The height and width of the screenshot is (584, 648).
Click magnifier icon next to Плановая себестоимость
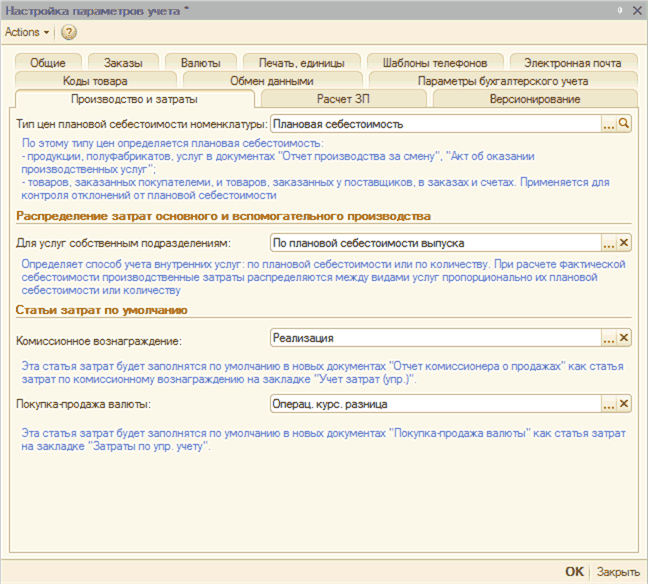625,124
